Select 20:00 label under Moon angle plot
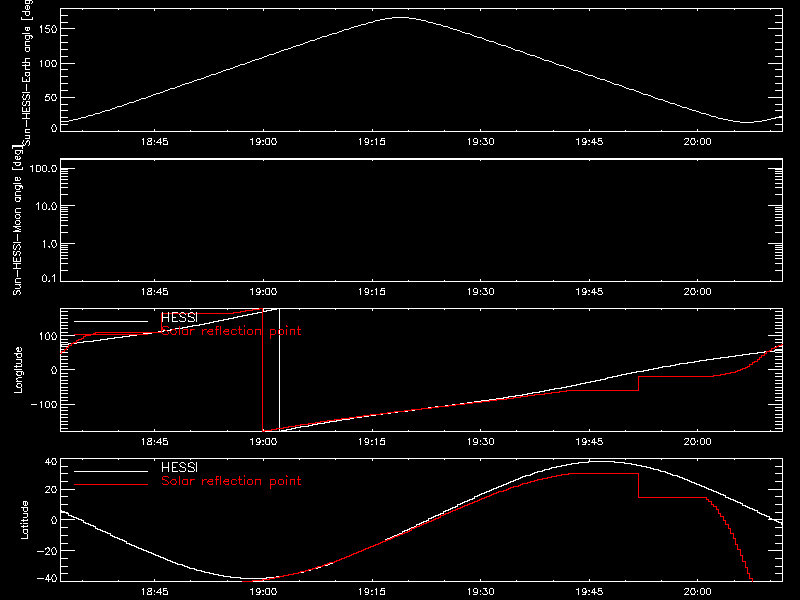The height and width of the screenshot is (600, 800). click(697, 292)
